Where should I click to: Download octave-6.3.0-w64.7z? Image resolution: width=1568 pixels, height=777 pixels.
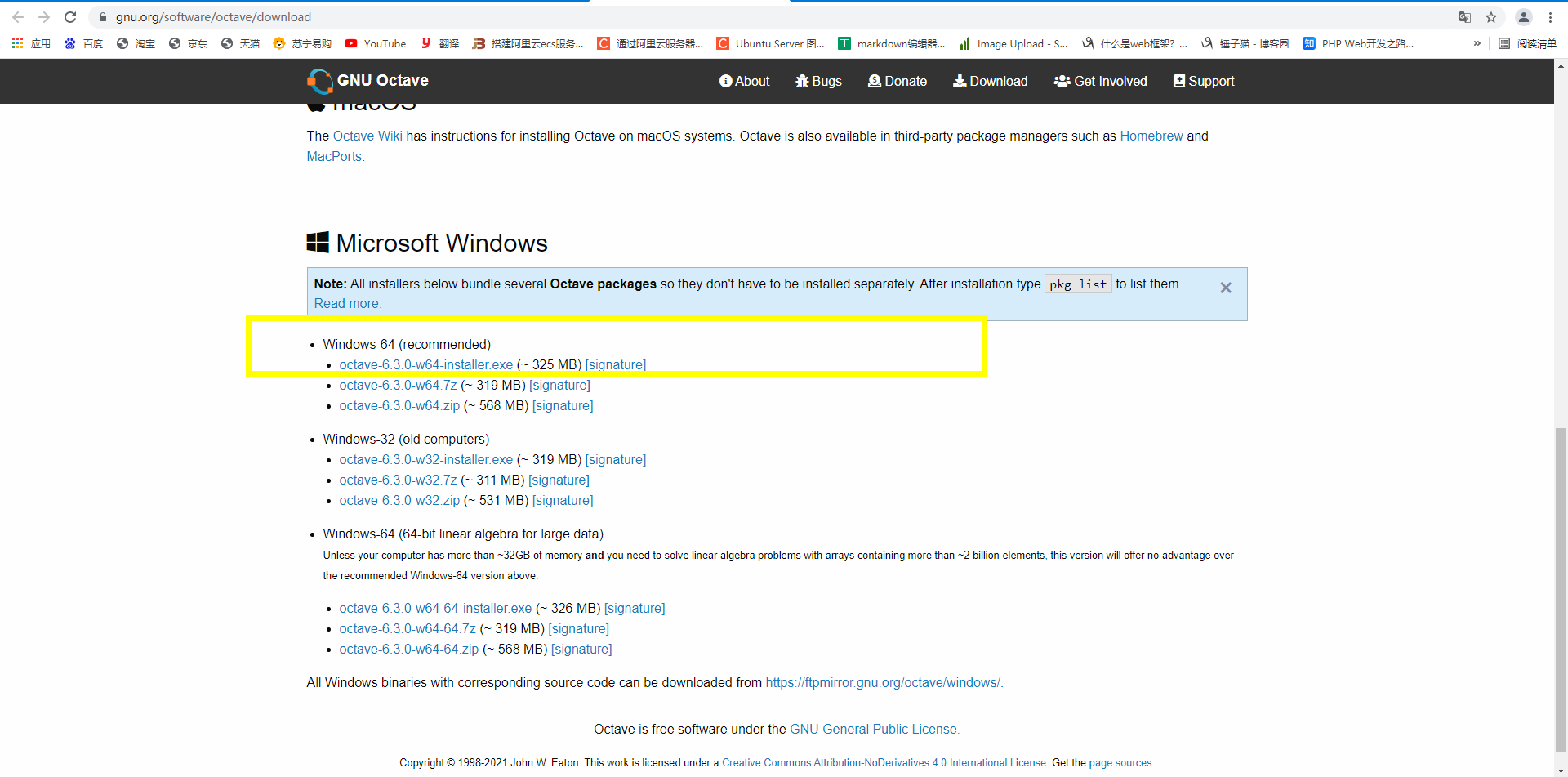tap(399, 385)
